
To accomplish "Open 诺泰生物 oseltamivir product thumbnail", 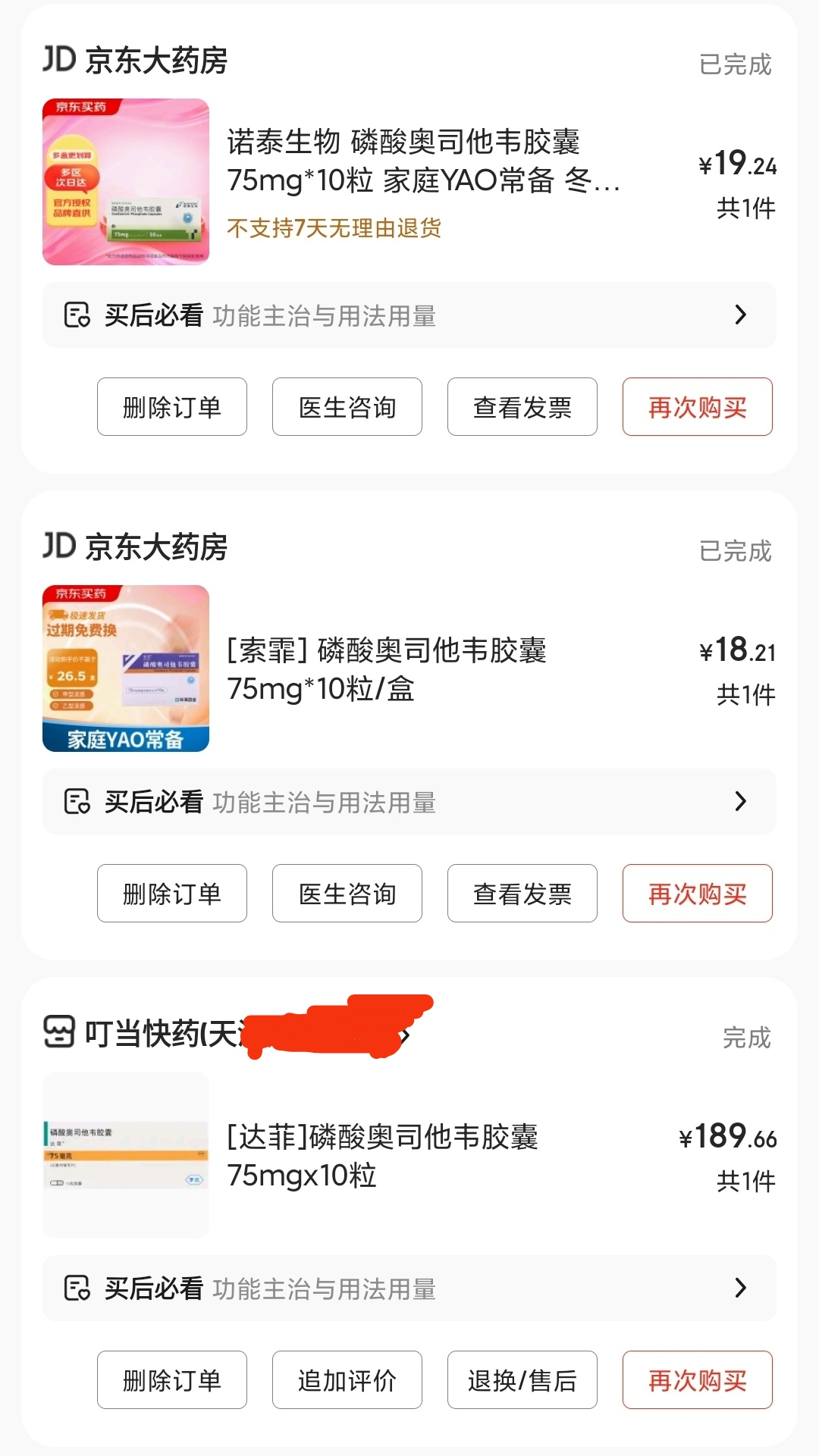I will [x=126, y=182].
